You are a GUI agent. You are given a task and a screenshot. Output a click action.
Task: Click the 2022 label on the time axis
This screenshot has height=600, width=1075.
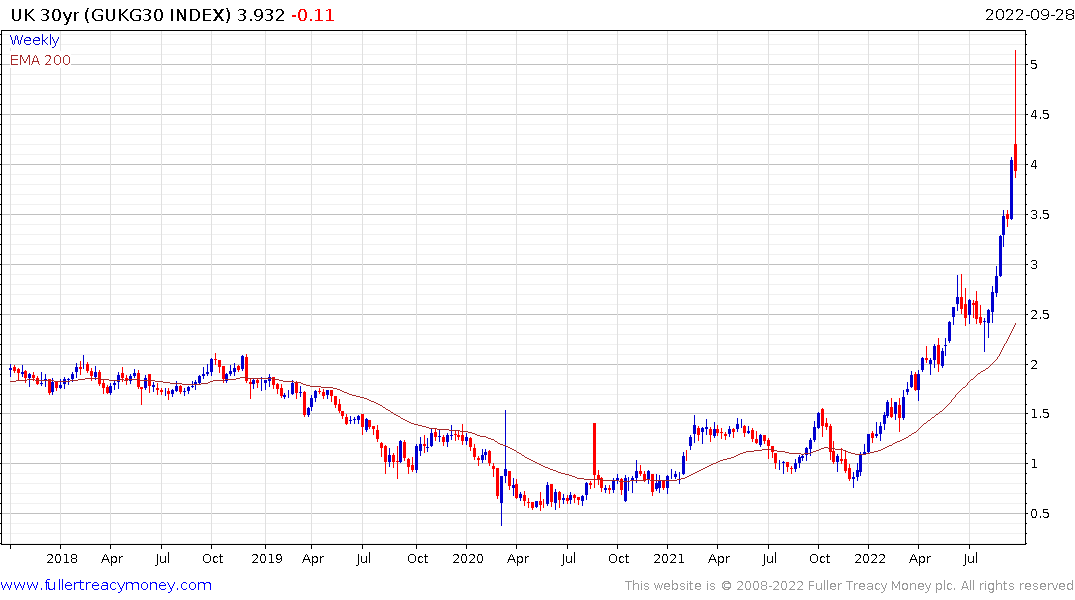tap(869, 558)
